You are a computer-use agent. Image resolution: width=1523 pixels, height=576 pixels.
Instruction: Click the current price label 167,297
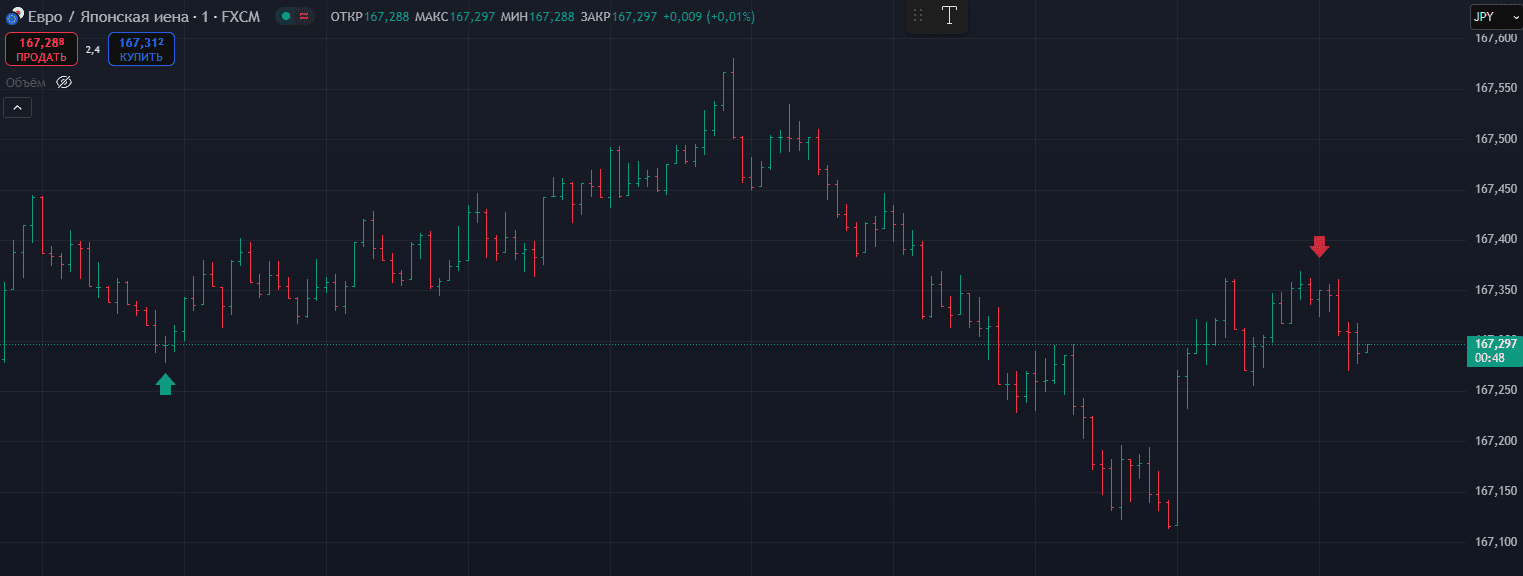tap(1495, 344)
